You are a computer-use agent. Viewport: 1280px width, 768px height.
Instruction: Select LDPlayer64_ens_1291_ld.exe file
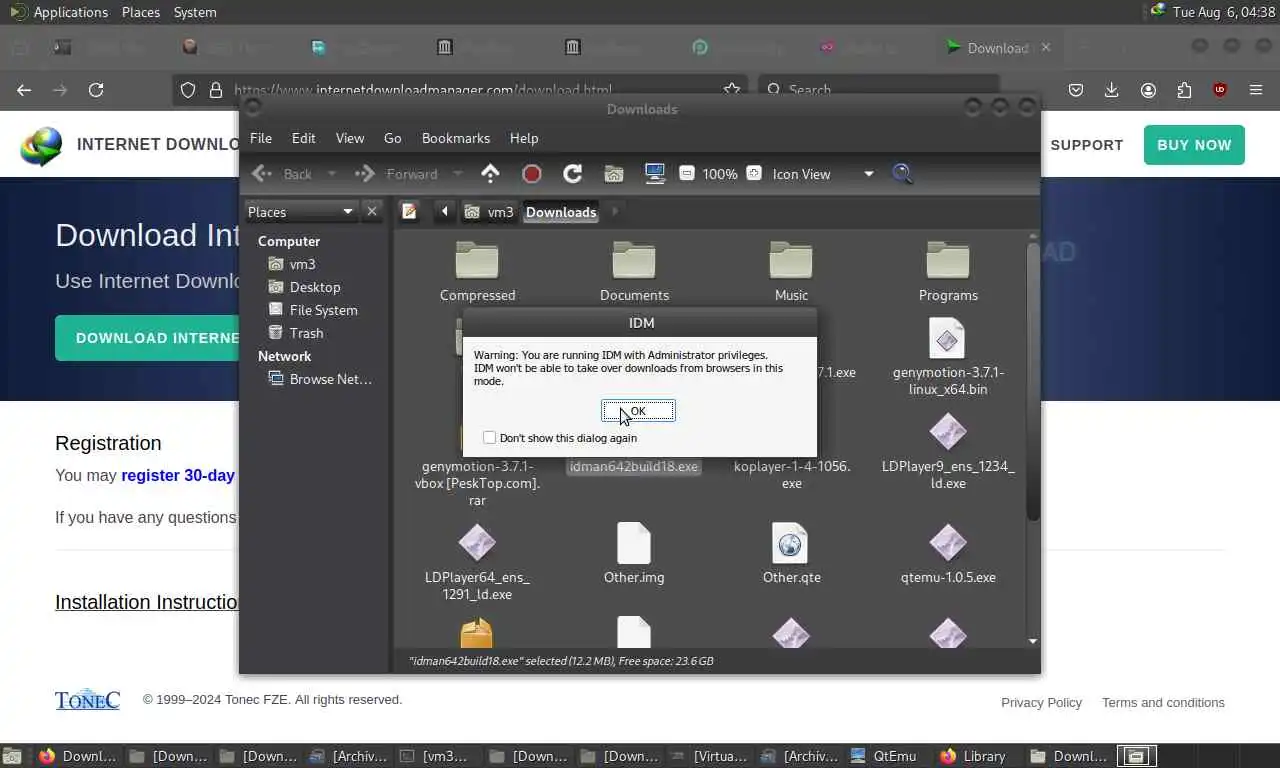[x=477, y=564]
